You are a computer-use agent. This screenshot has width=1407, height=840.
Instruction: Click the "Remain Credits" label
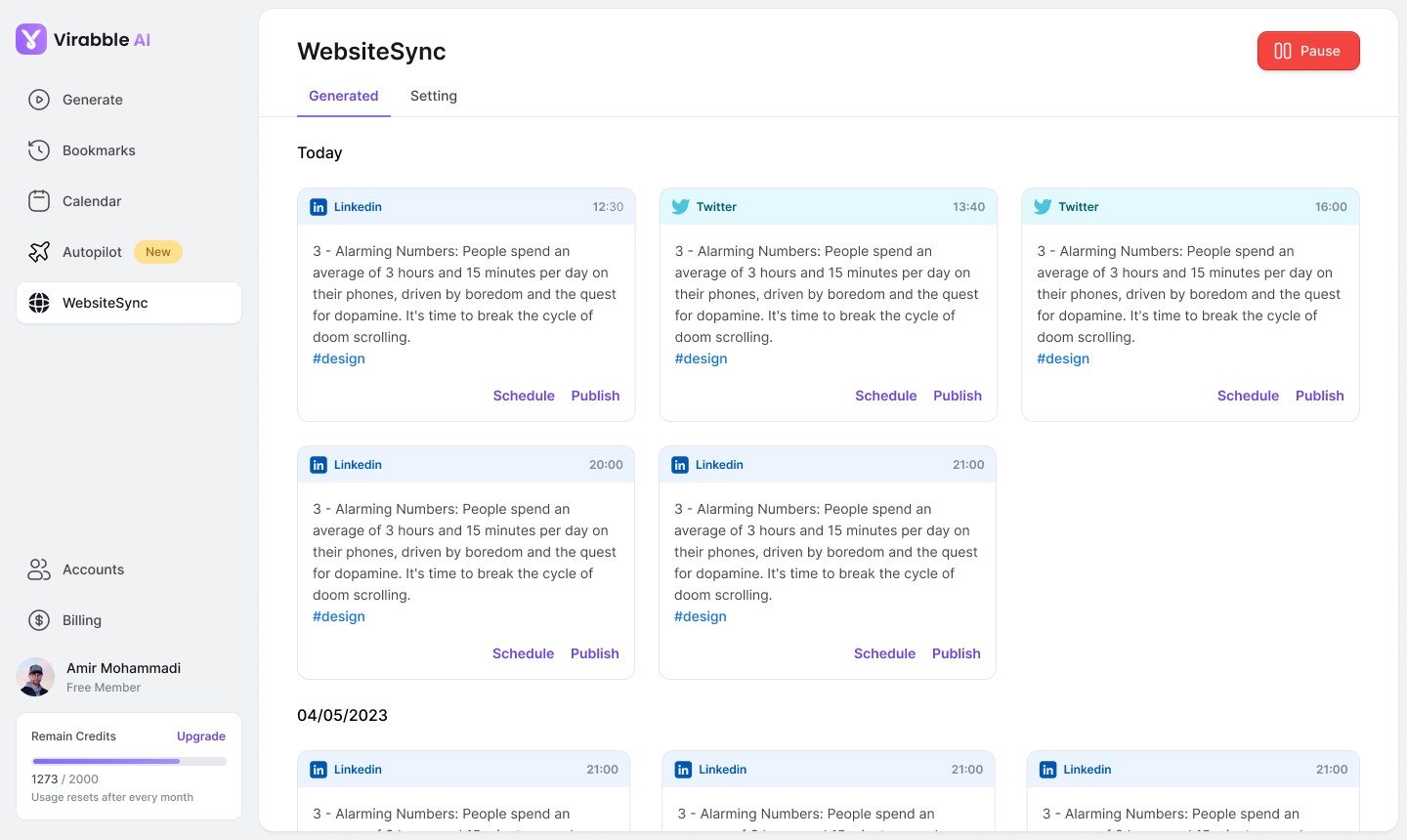[x=73, y=736]
